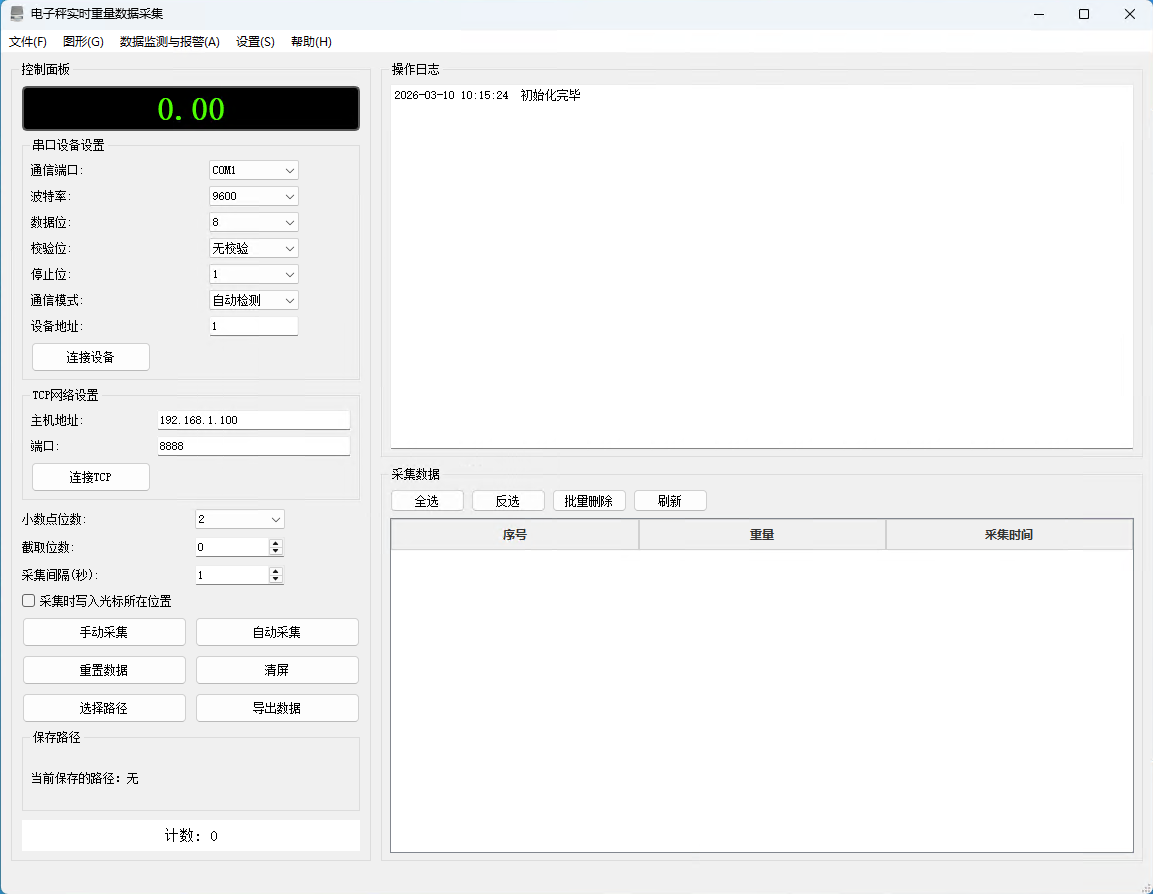Image resolution: width=1153 pixels, height=894 pixels.
Task: Expand the 波特率 9600 dropdown
Action: [x=254, y=196]
